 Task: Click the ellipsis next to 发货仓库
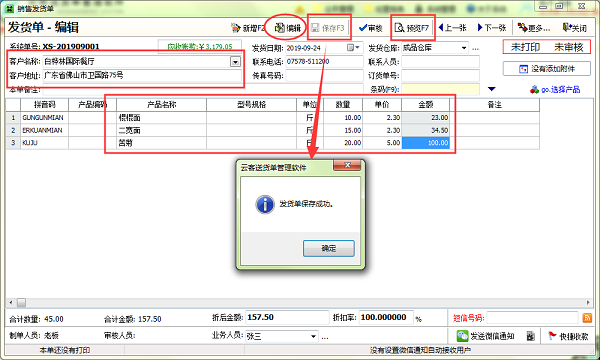(x=475, y=49)
